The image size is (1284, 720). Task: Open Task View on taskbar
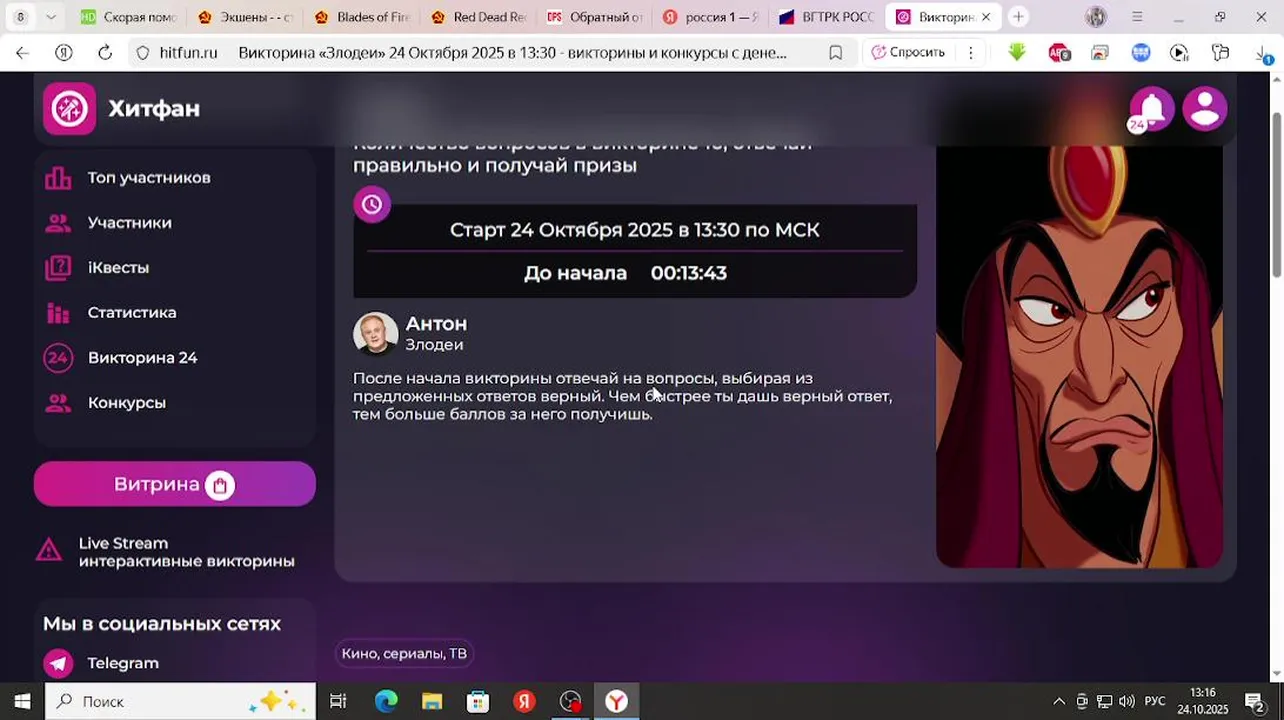(338, 701)
